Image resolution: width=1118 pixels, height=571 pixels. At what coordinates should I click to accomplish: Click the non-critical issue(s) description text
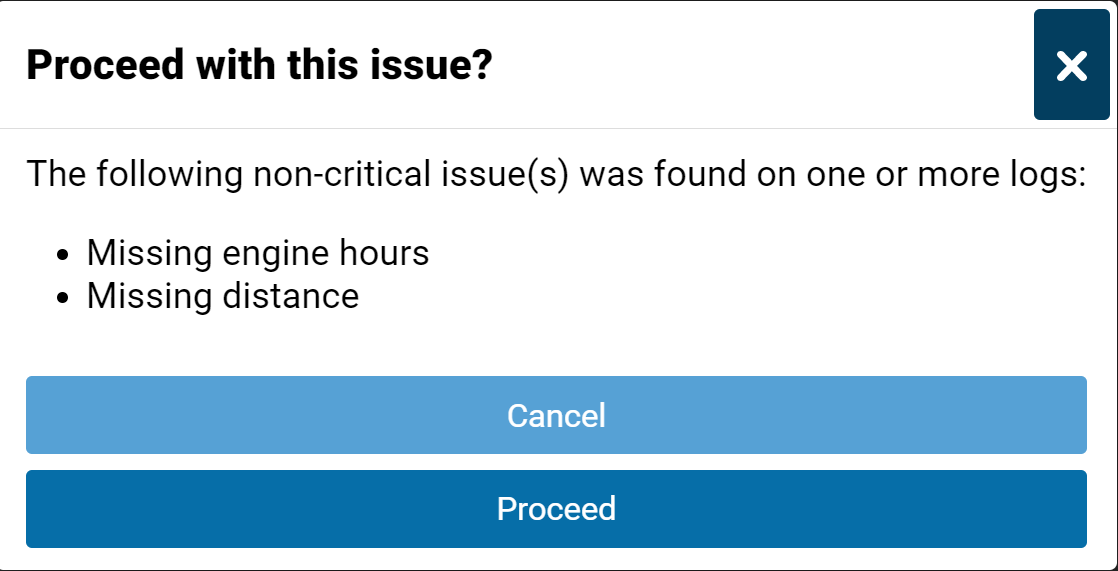pyautogui.click(x=556, y=174)
